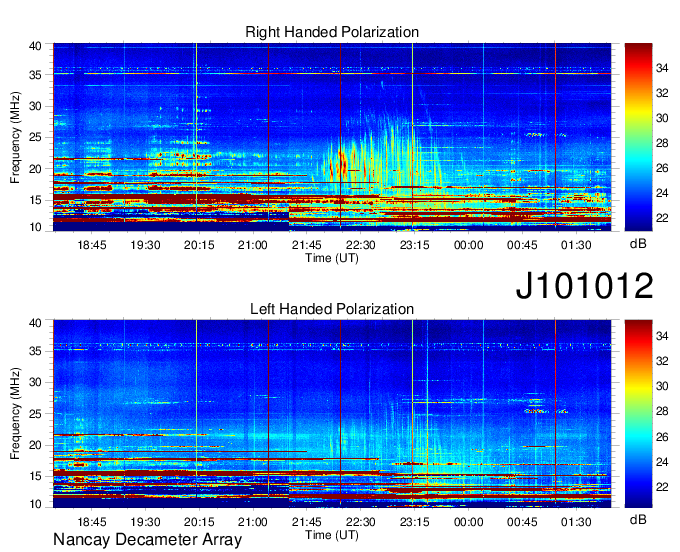Click the 15 MHz tick on Right Handed plot
The image size is (680, 552).
[x=35, y=200]
